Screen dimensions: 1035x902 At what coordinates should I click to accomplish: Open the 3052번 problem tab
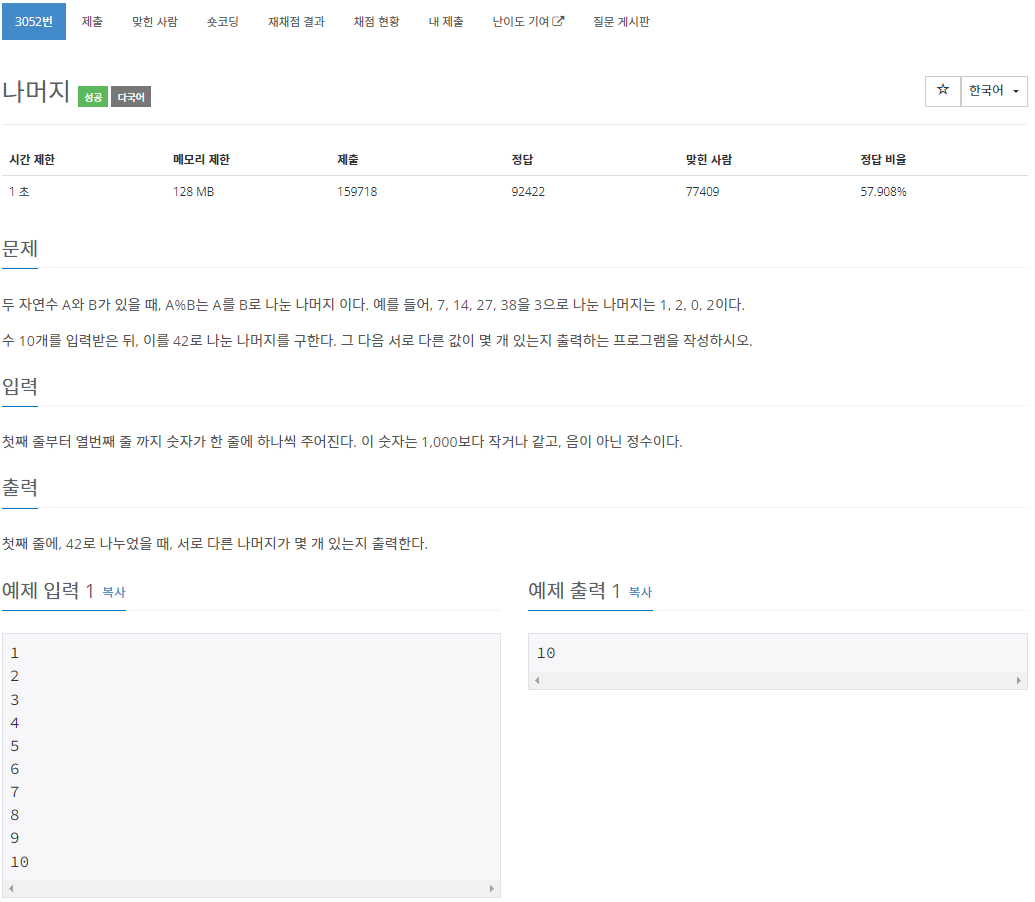[x=34, y=21]
